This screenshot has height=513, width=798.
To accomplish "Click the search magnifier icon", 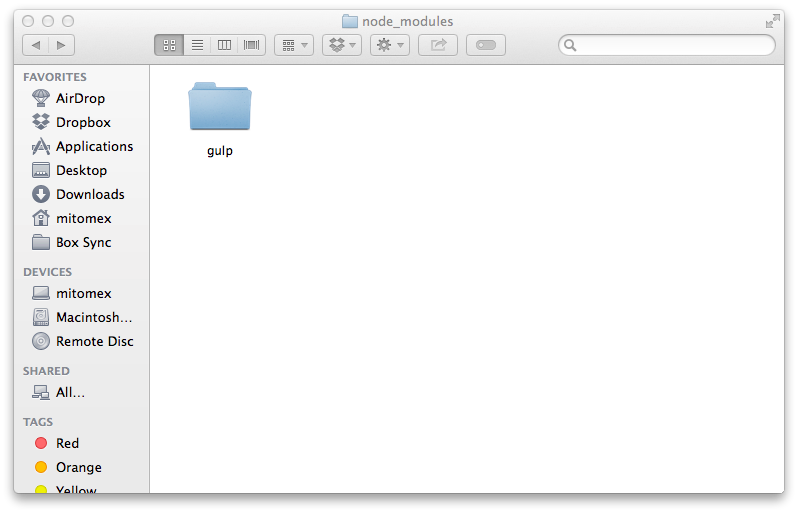I will point(570,45).
